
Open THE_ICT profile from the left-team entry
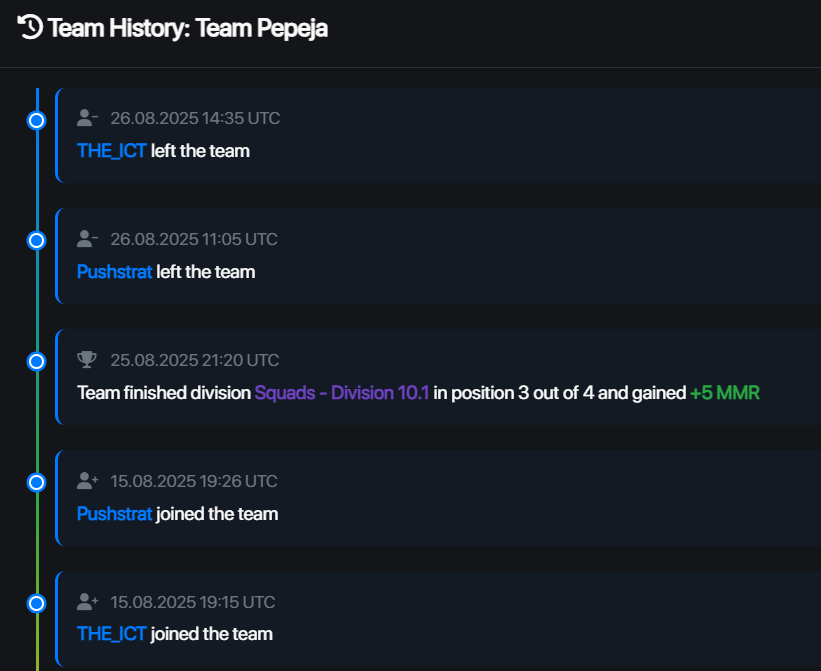pyautogui.click(x=112, y=151)
